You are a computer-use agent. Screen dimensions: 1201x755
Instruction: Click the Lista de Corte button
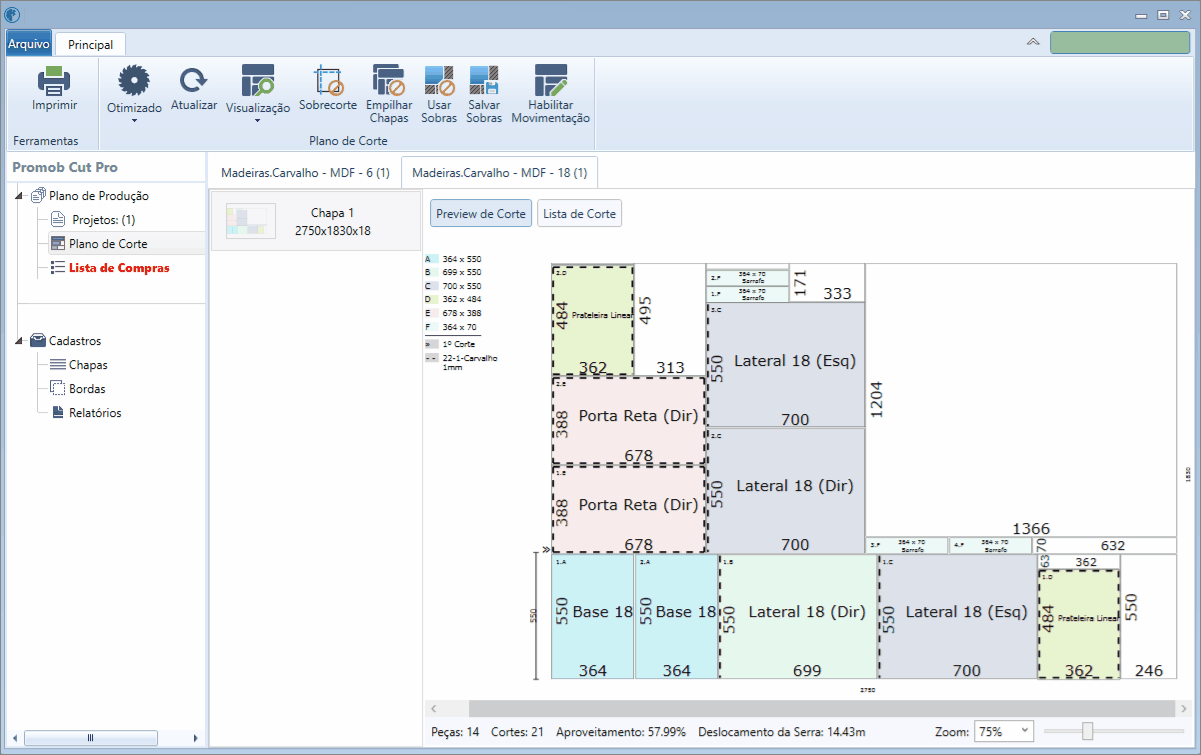[579, 213]
